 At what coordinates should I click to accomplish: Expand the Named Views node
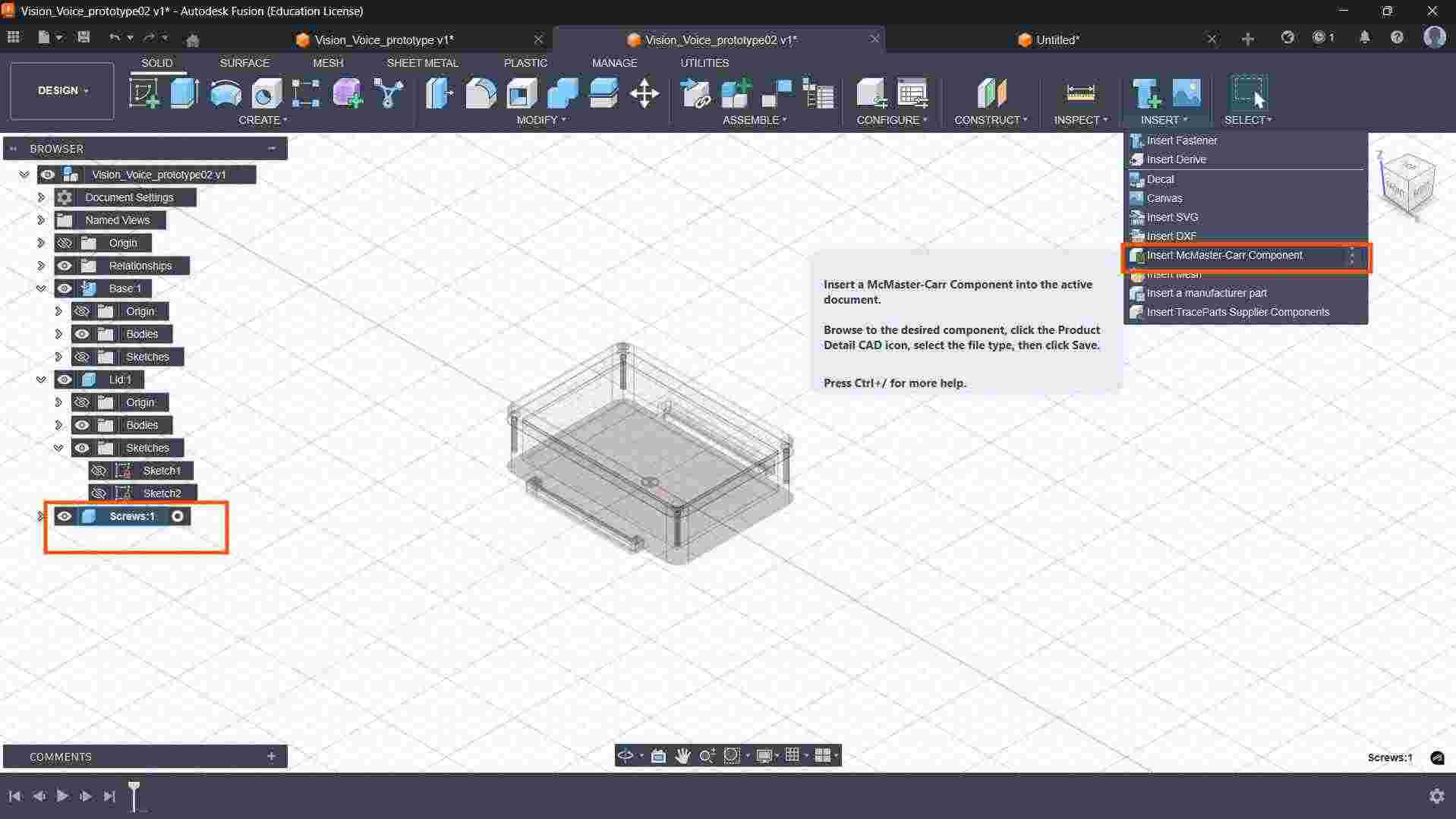click(x=41, y=220)
